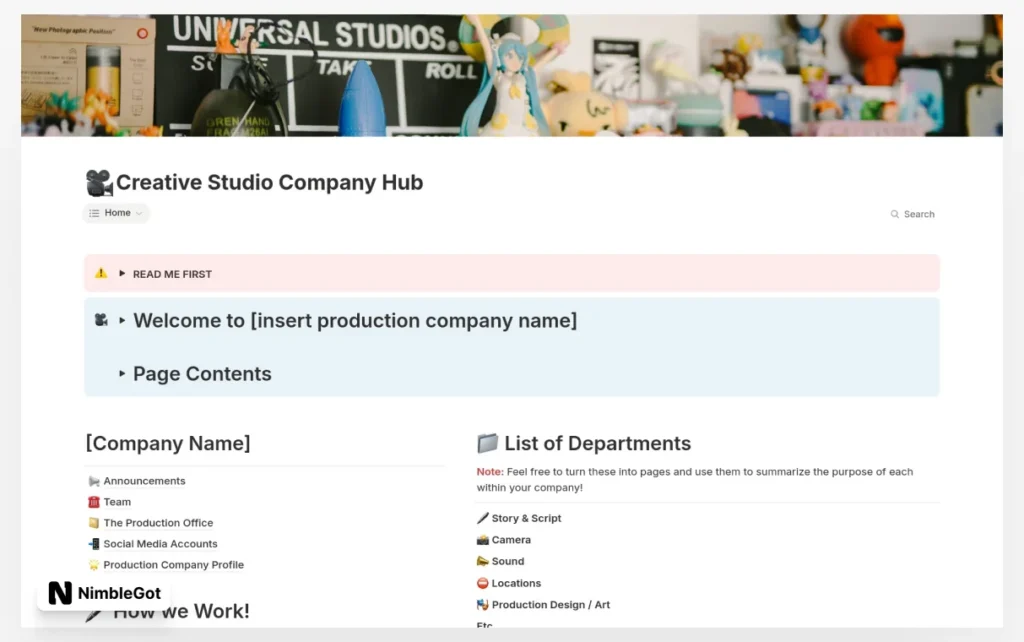Image resolution: width=1024 pixels, height=642 pixels.
Task: Click the Search button
Action: (x=912, y=214)
